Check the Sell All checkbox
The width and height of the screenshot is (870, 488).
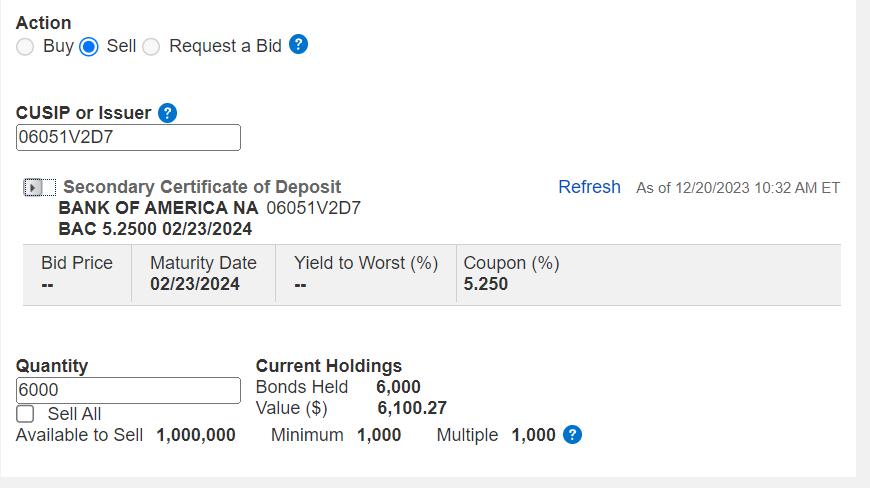click(x=25, y=414)
